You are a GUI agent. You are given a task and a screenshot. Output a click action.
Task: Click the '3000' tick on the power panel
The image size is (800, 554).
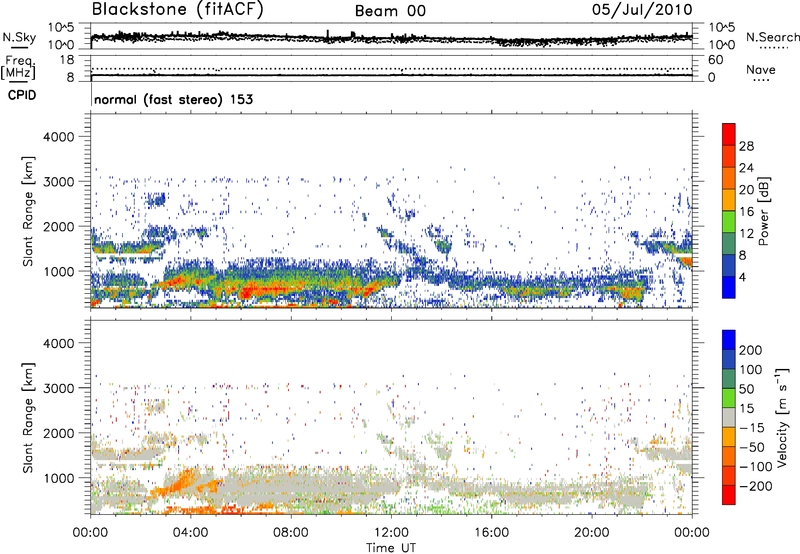58,182
